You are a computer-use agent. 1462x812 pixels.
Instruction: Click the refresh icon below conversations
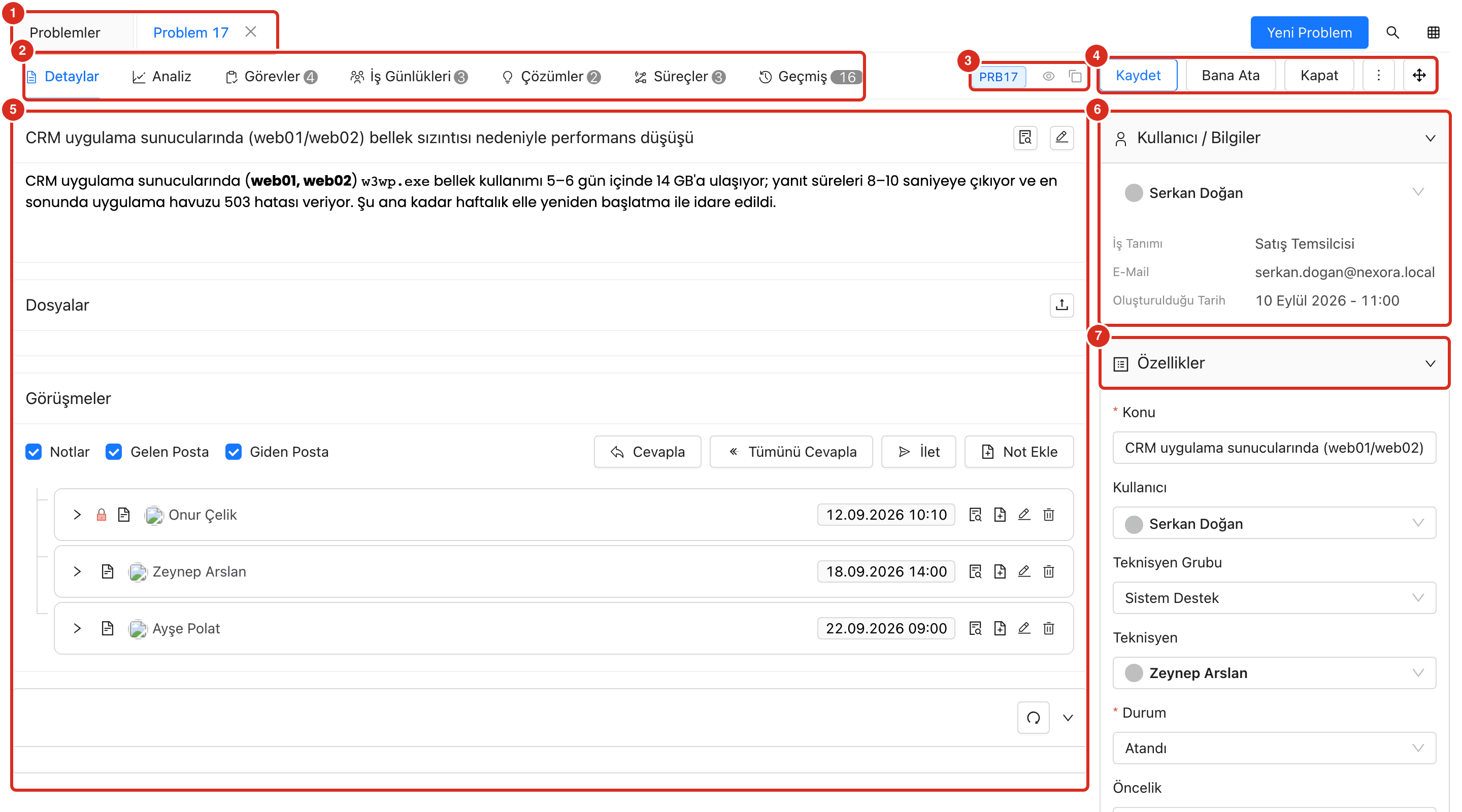pyautogui.click(x=1033, y=718)
